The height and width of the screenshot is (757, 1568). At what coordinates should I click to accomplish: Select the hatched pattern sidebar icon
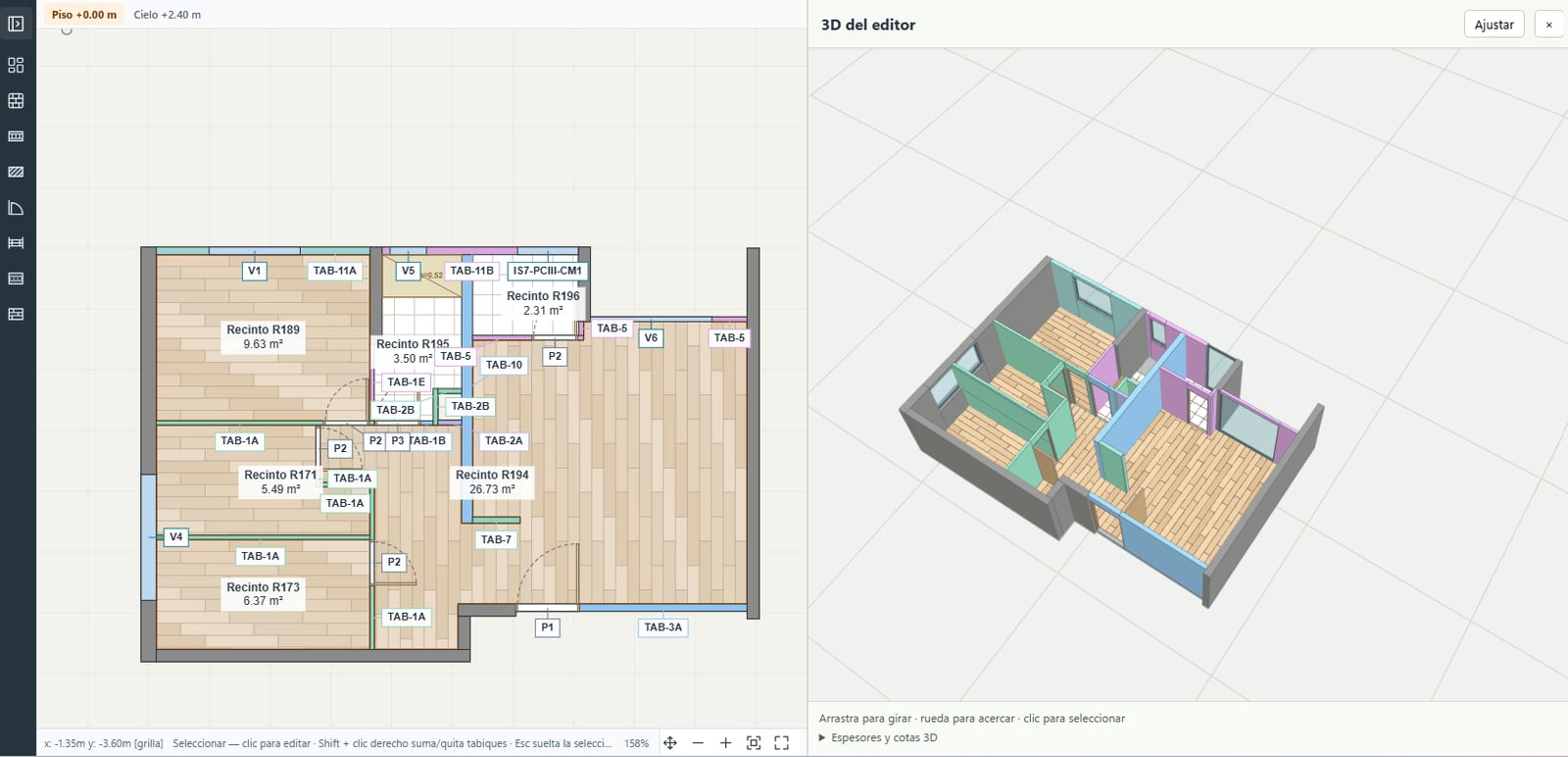[x=16, y=172]
